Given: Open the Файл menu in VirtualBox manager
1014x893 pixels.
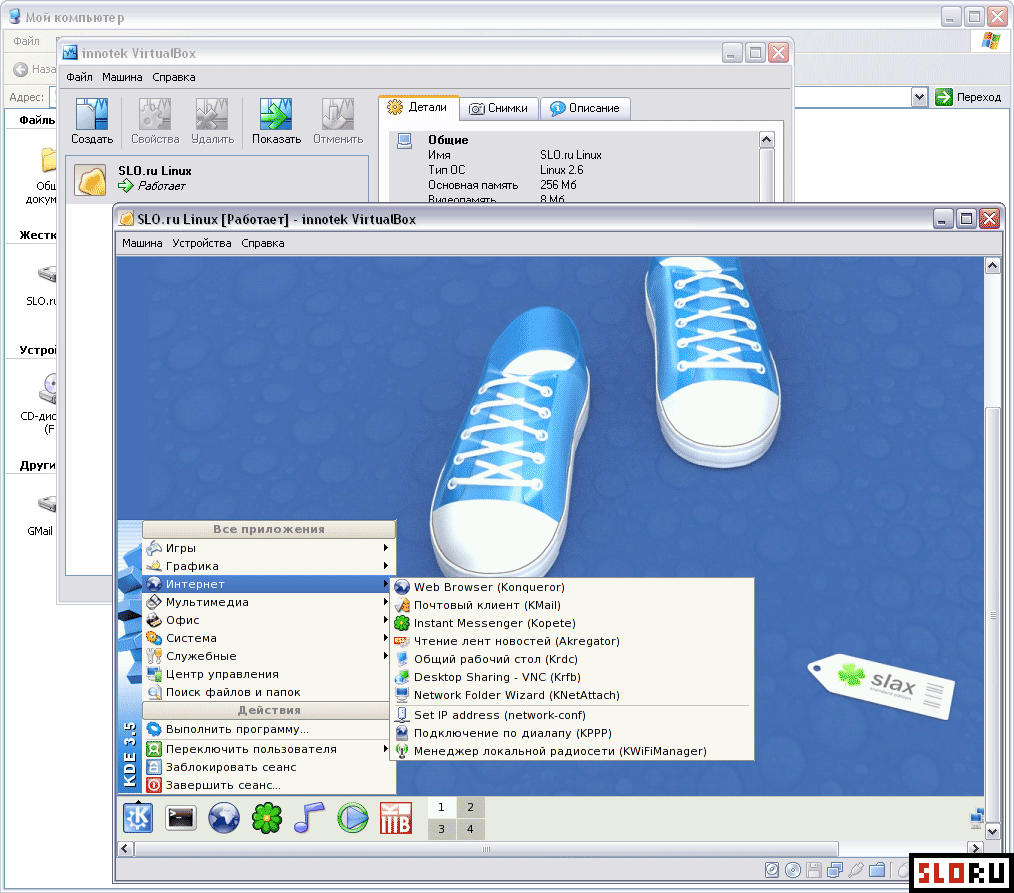Looking at the screenshot, I should click(79, 77).
